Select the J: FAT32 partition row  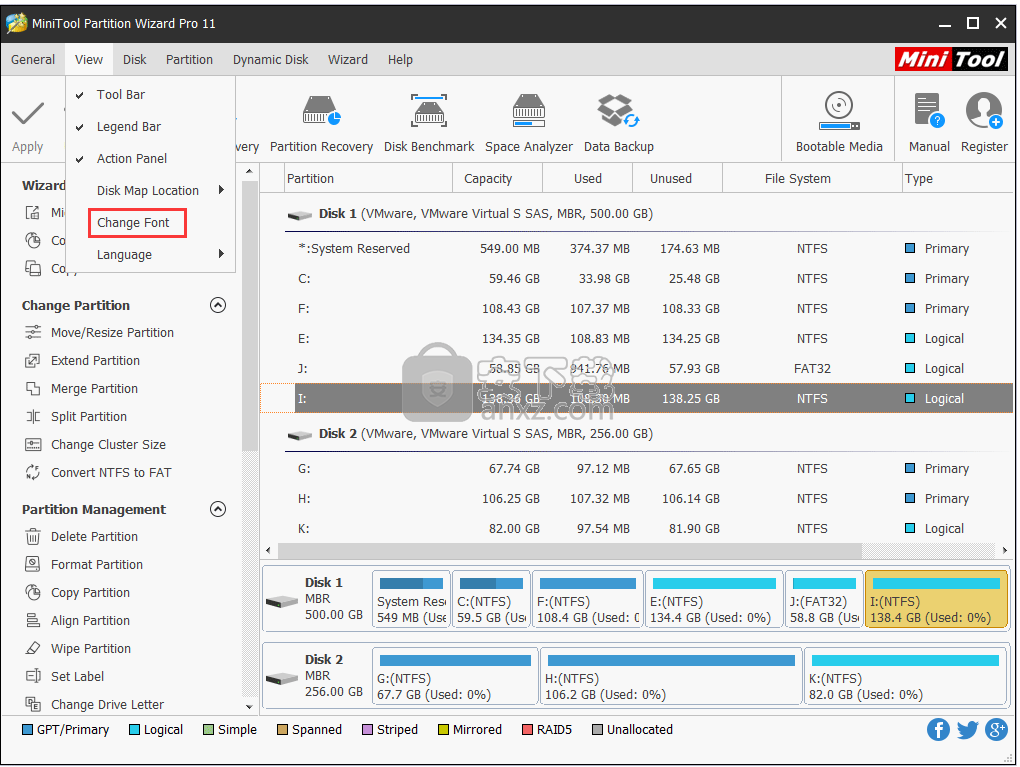pyautogui.click(x=637, y=368)
